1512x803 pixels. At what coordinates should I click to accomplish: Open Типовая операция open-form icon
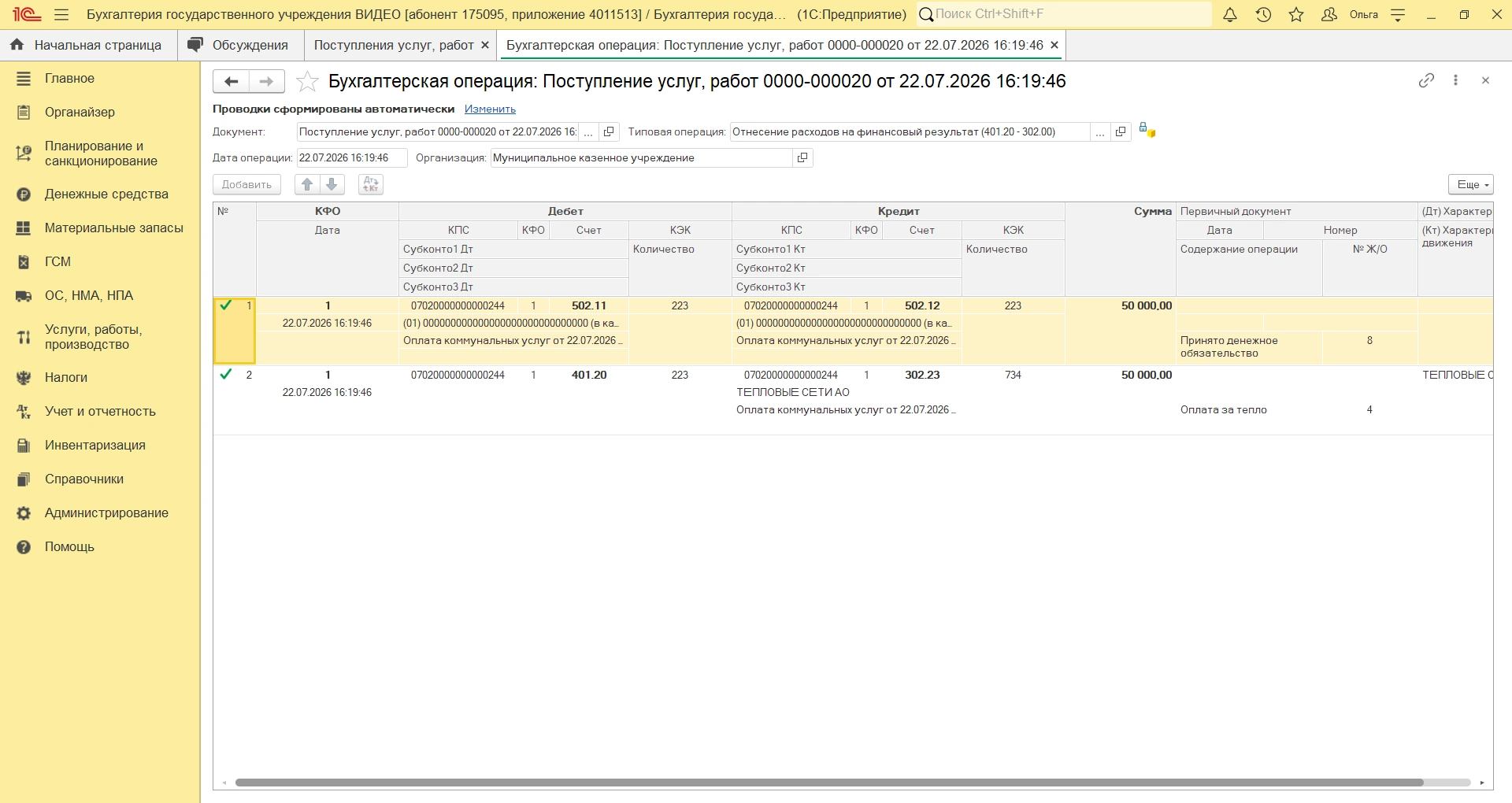[x=1121, y=132]
